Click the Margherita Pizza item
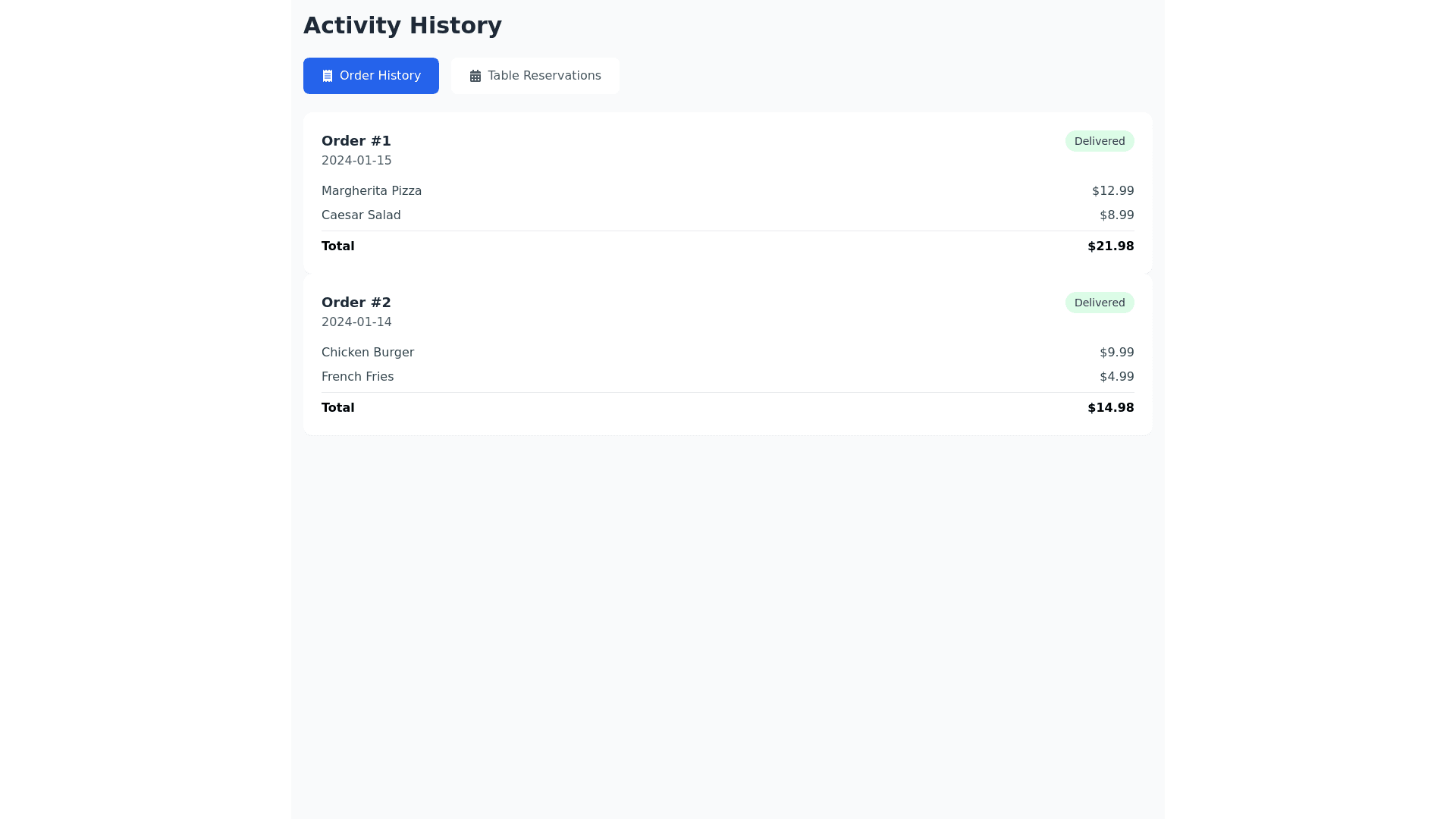 tap(372, 191)
